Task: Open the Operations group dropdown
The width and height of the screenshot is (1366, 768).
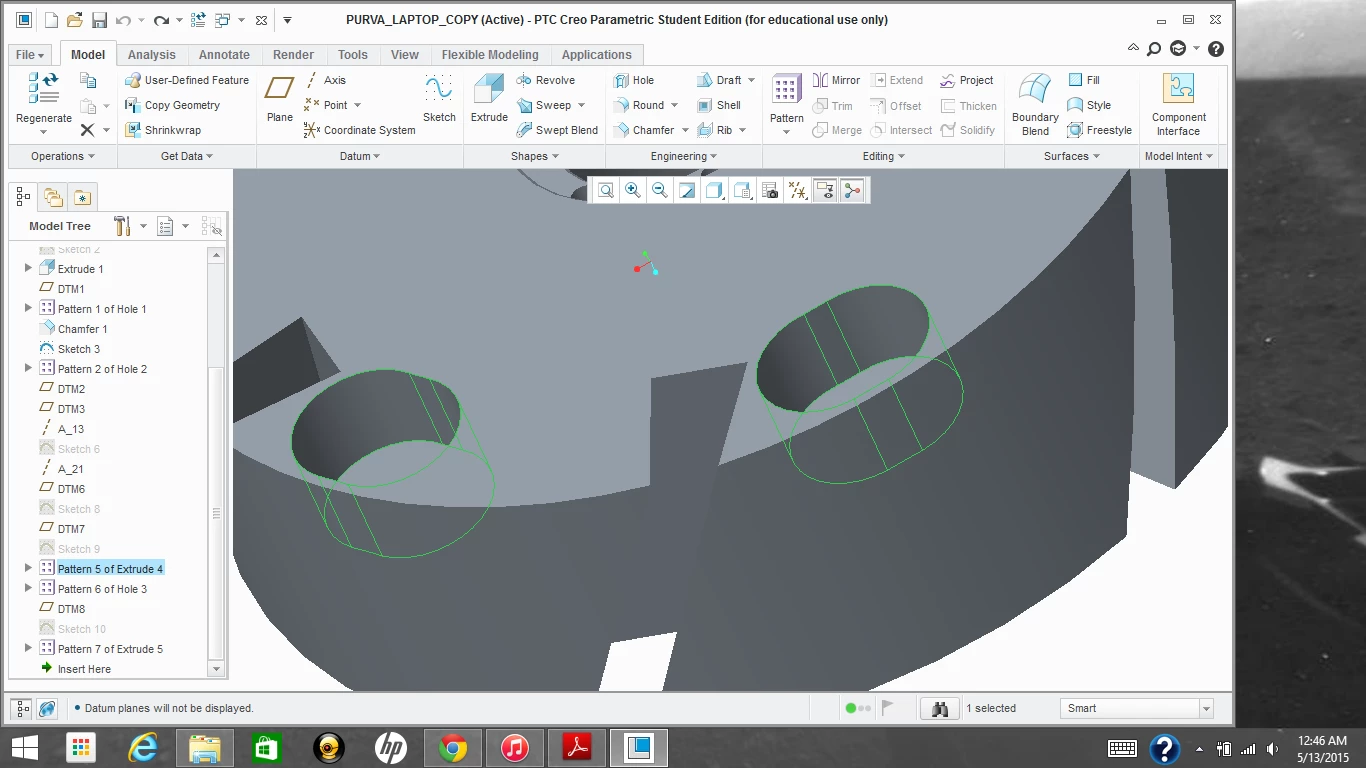Action: (62, 156)
